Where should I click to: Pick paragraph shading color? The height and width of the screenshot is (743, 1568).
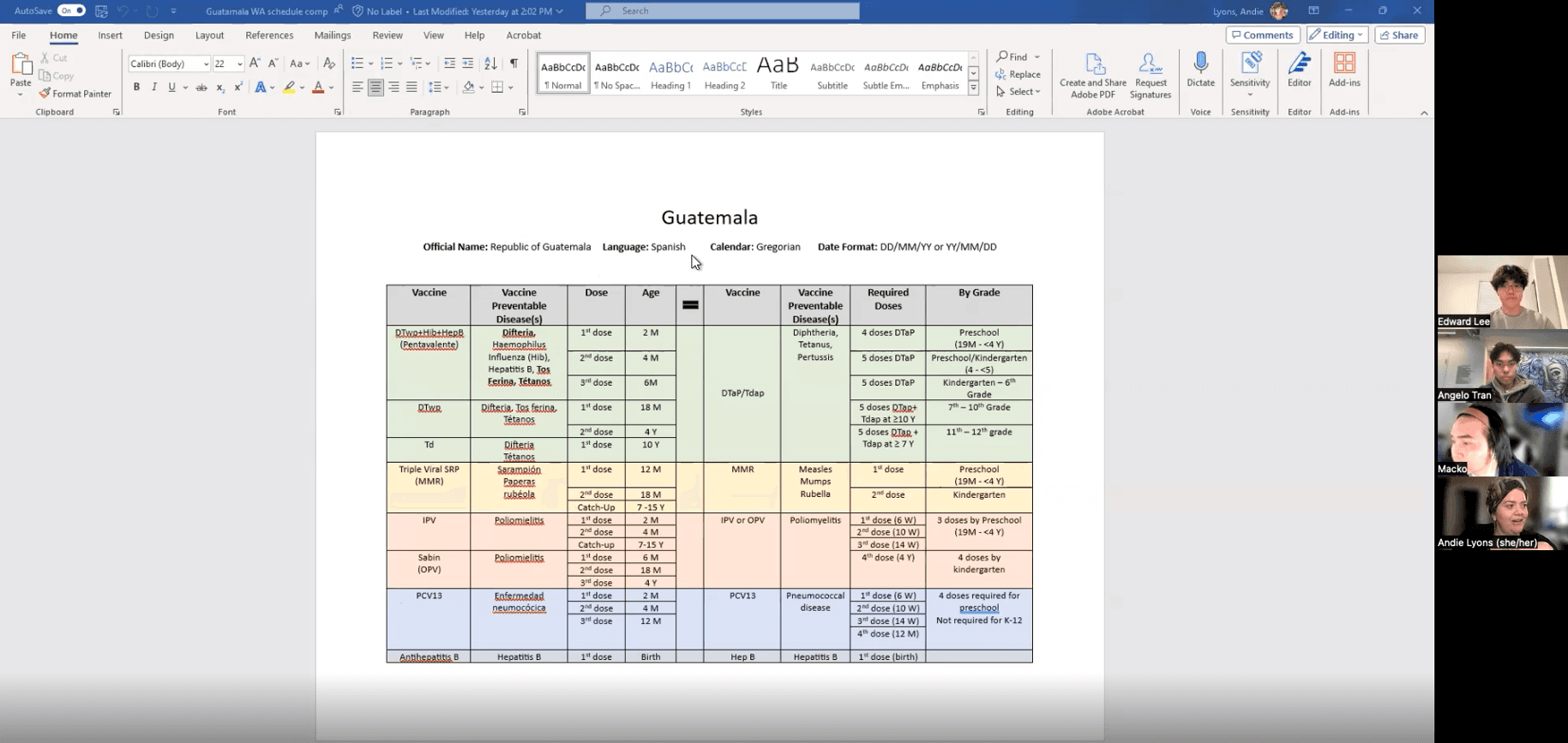click(x=468, y=87)
